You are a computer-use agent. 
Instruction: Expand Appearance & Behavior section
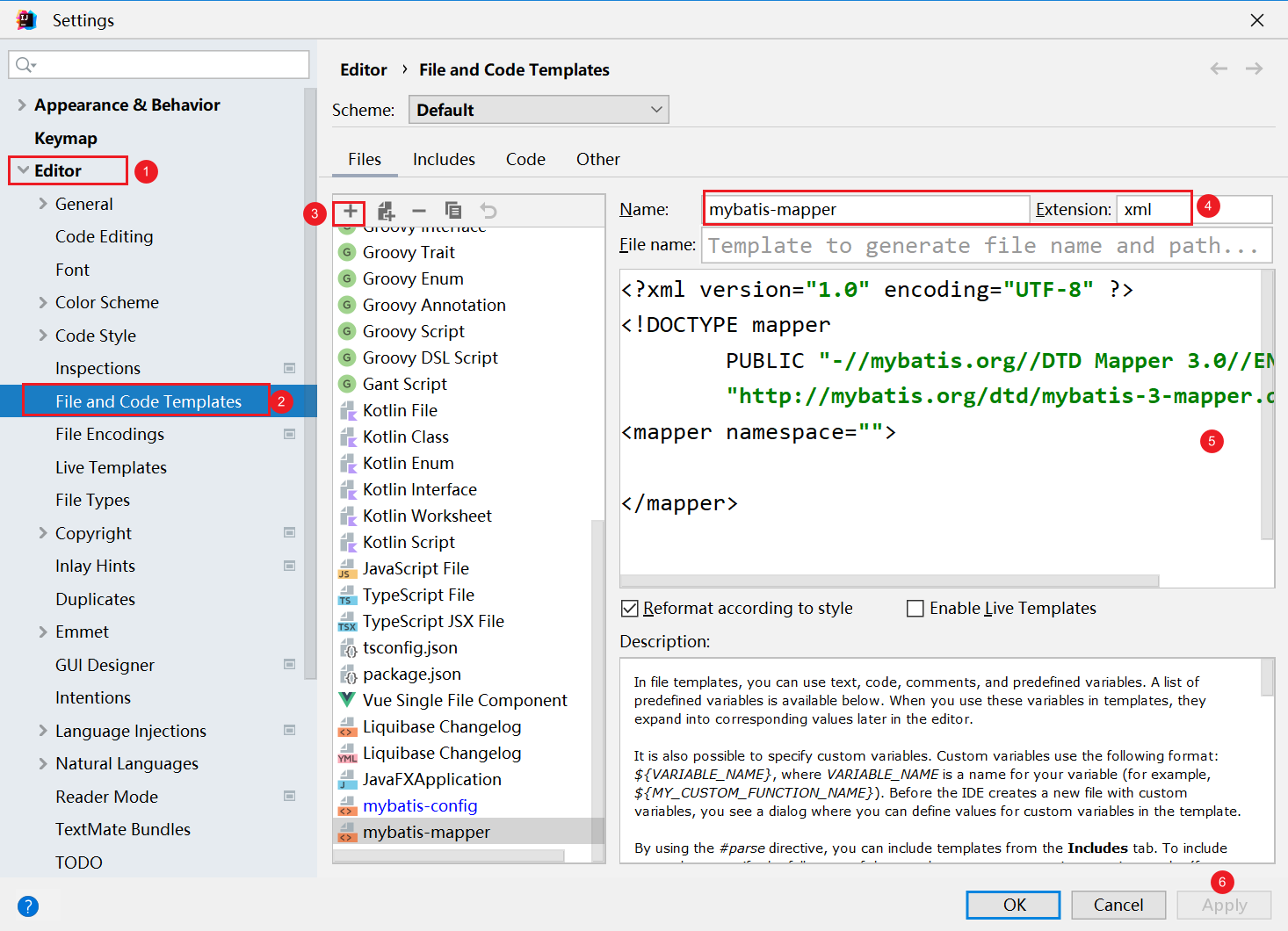[22, 105]
